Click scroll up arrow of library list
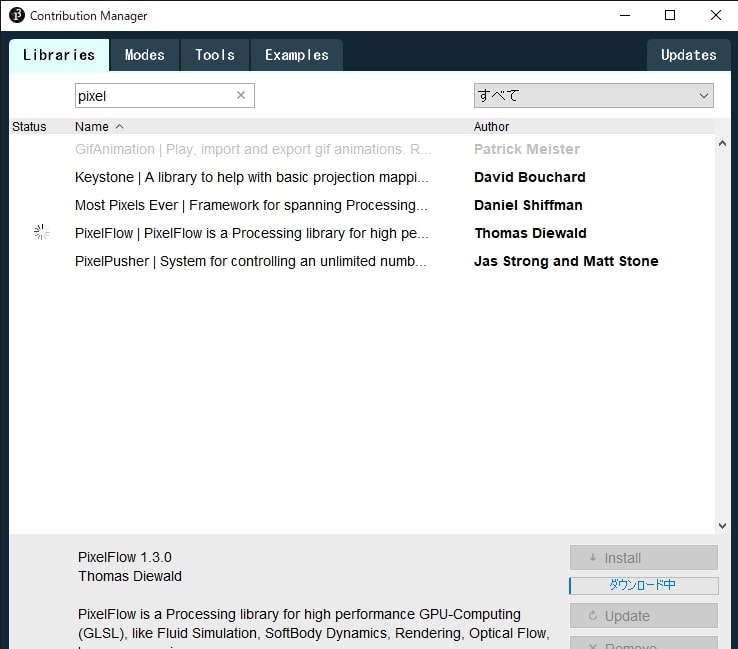This screenshot has width=738, height=649. 722,144
